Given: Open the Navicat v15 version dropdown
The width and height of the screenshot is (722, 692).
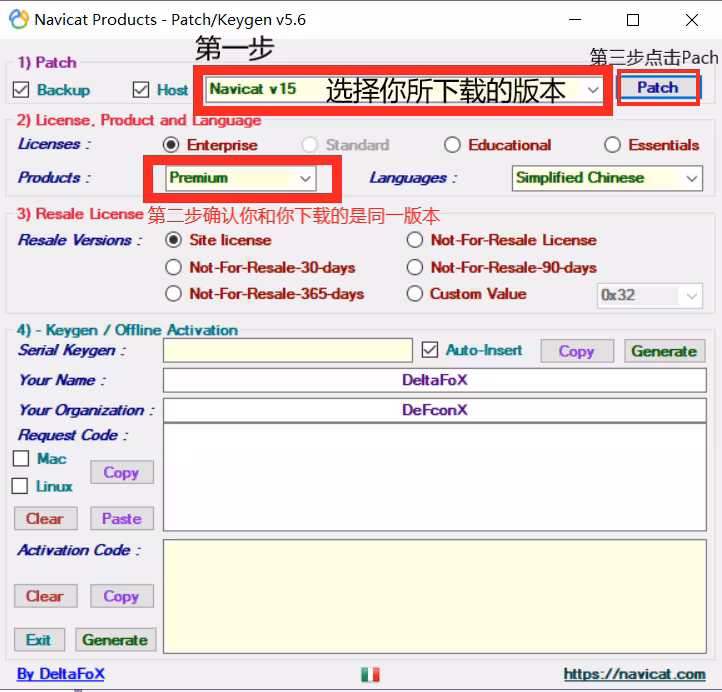Looking at the screenshot, I should (x=404, y=89).
